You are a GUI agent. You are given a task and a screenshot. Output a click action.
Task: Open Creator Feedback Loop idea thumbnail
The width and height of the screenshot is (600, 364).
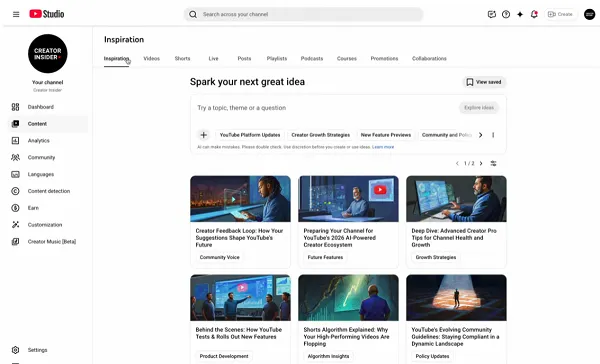point(240,199)
